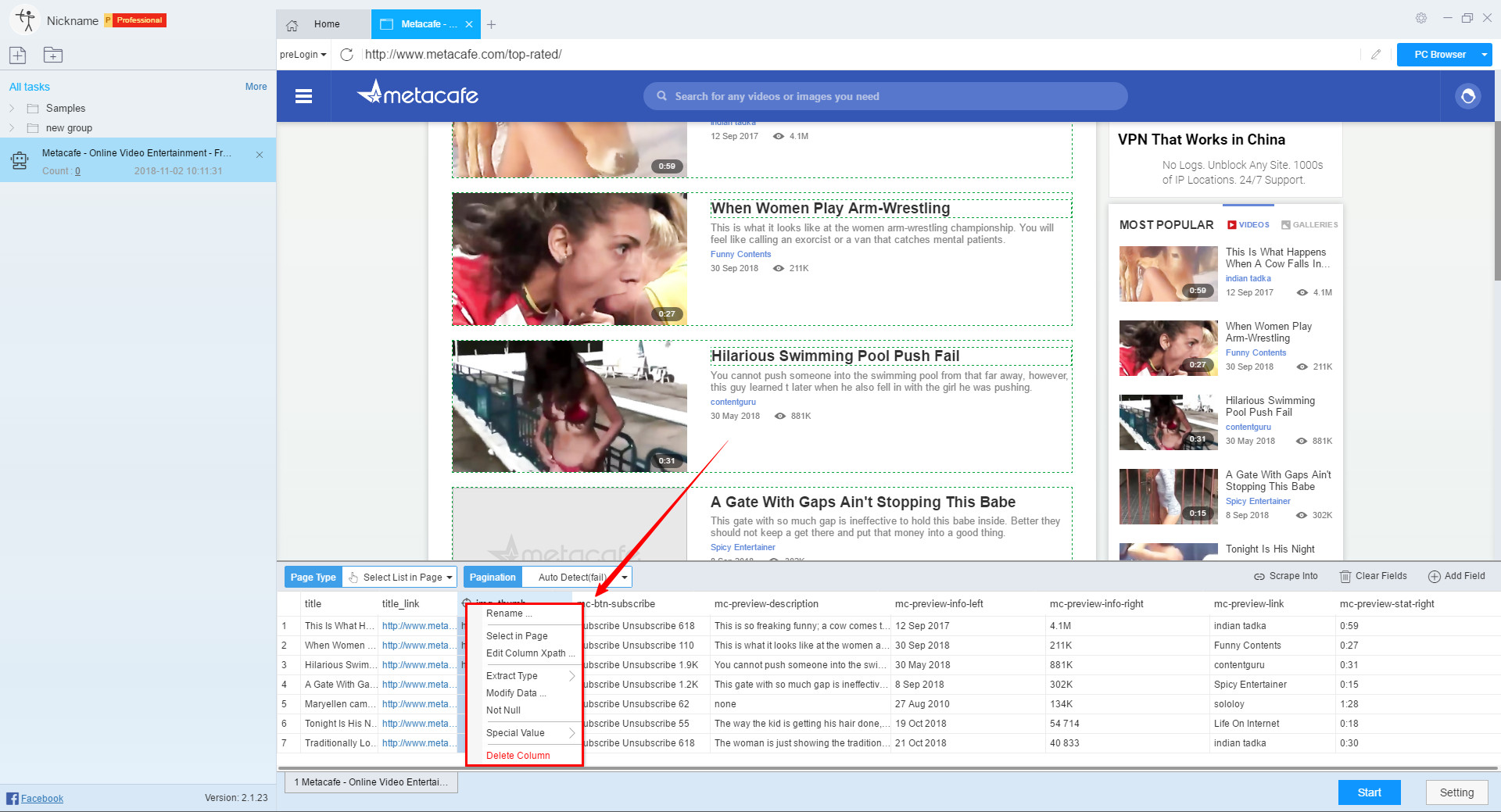Open PC Browser dropdown arrow
1501x812 pixels.
coord(1484,55)
